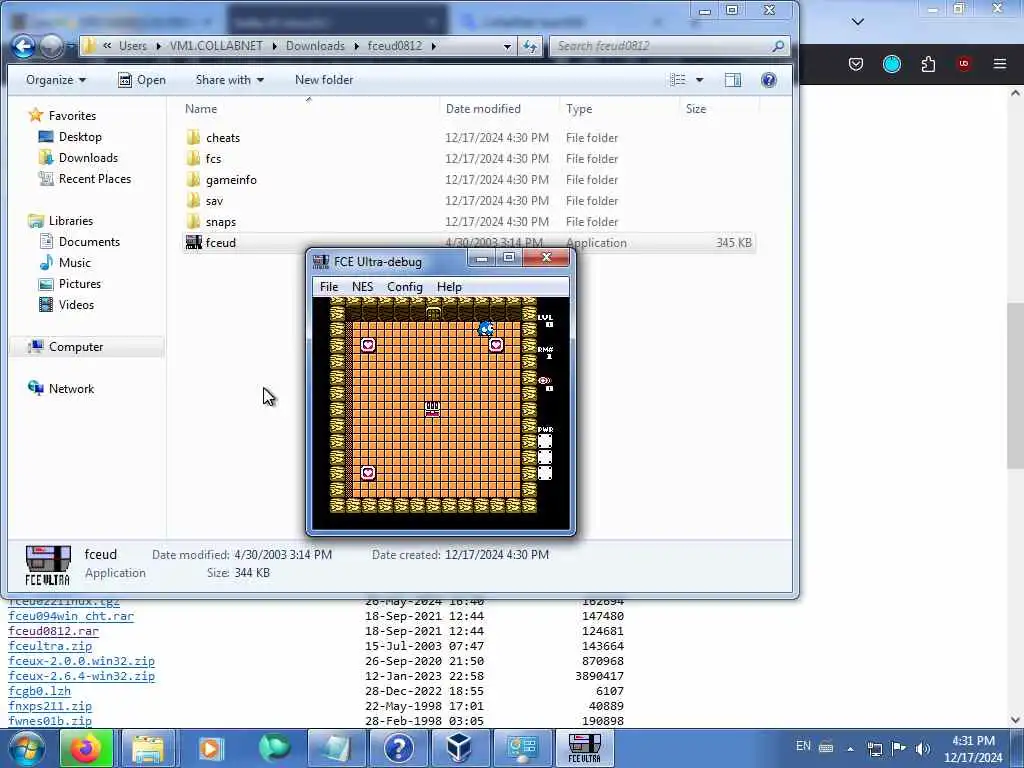Show hidden system tray icons arrow
The width and height of the screenshot is (1024, 768).
click(x=850, y=748)
